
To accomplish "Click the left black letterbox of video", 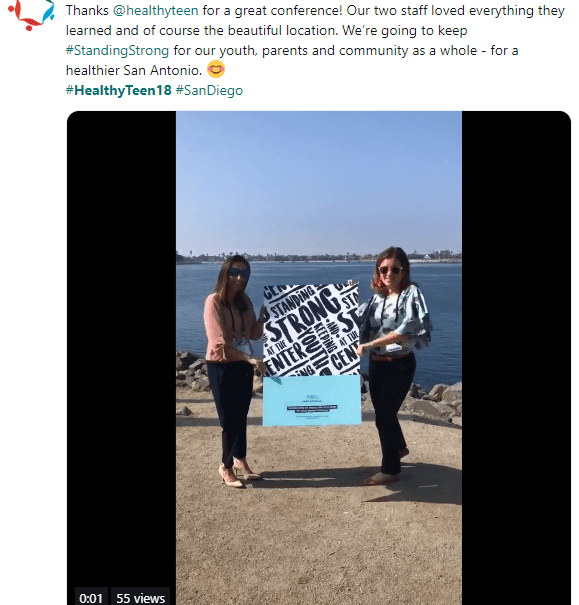I will 122,347.
